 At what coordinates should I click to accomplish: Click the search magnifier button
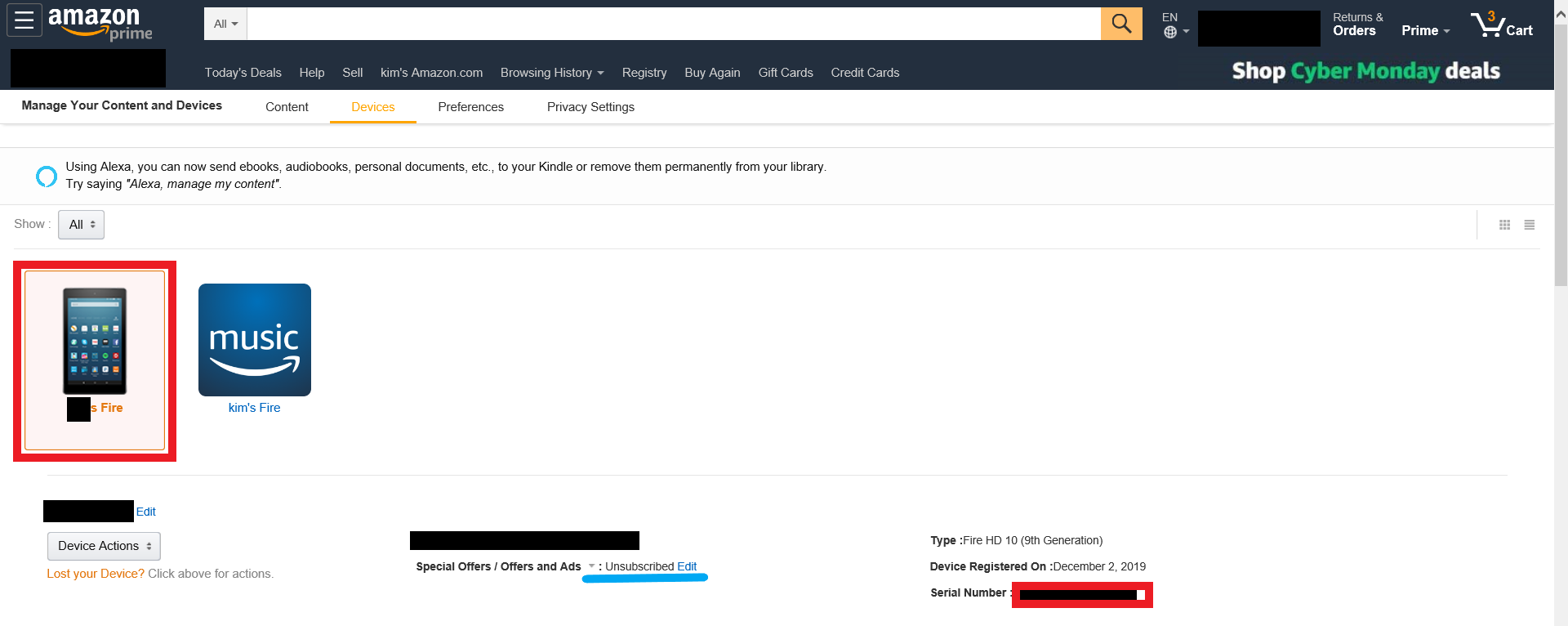pos(1121,24)
